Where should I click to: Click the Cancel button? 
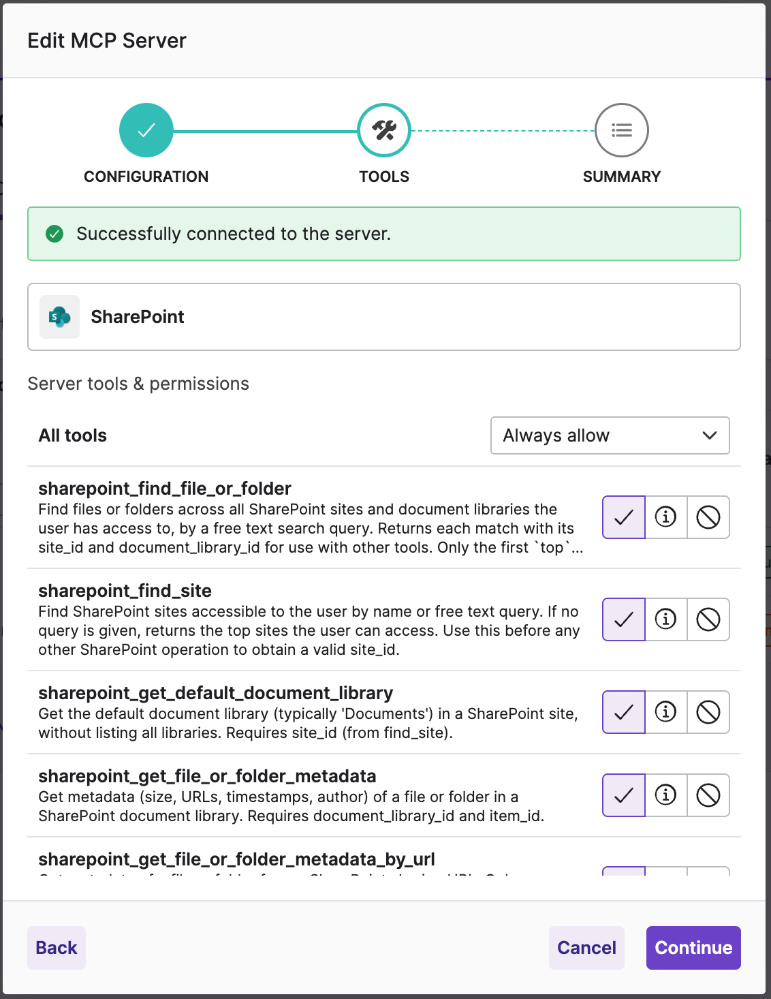point(586,947)
